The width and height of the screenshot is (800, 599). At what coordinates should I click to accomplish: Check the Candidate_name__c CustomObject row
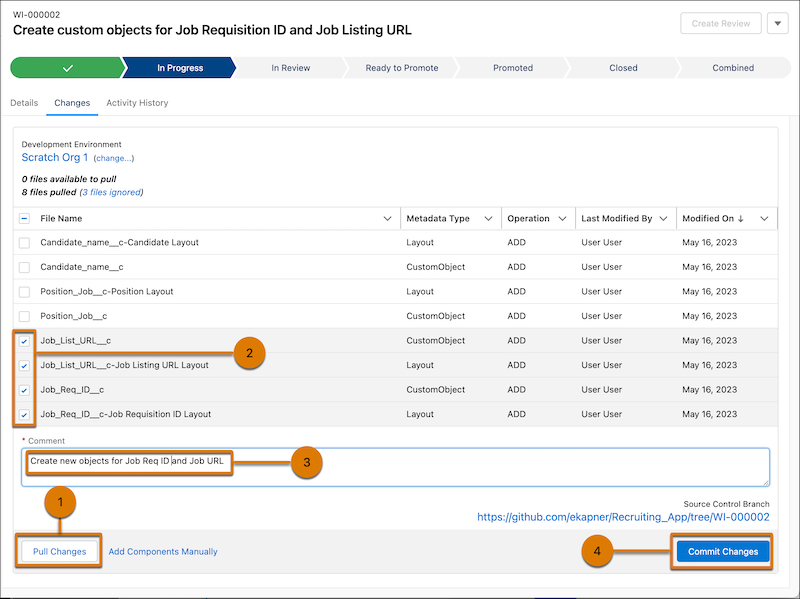point(25,267)
